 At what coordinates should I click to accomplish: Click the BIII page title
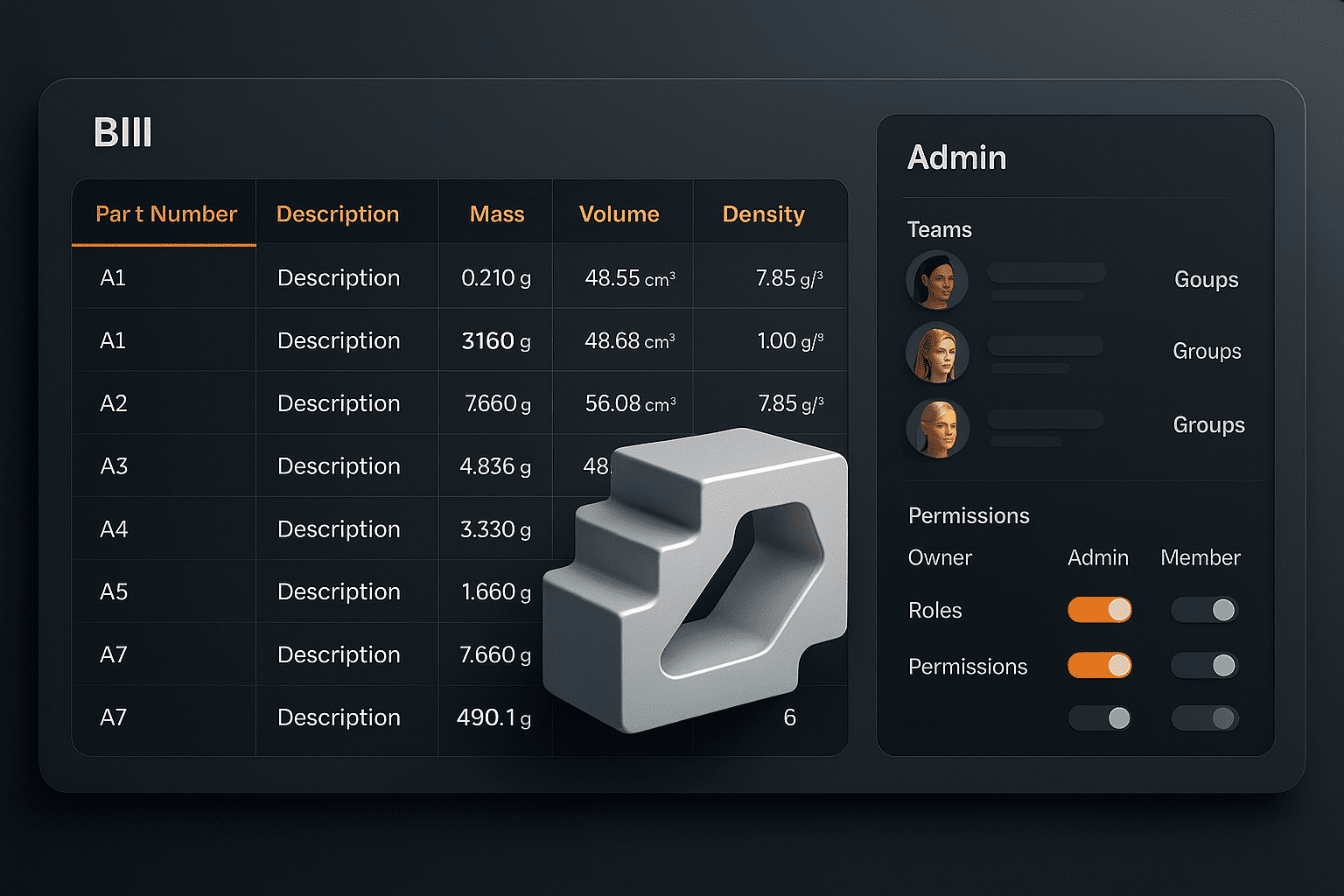[x=123, y=133]
